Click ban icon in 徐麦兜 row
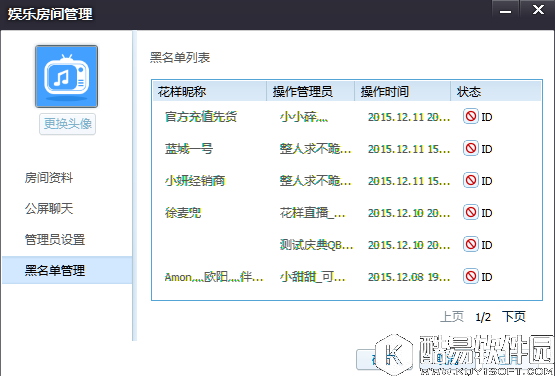 coord(471,212)
